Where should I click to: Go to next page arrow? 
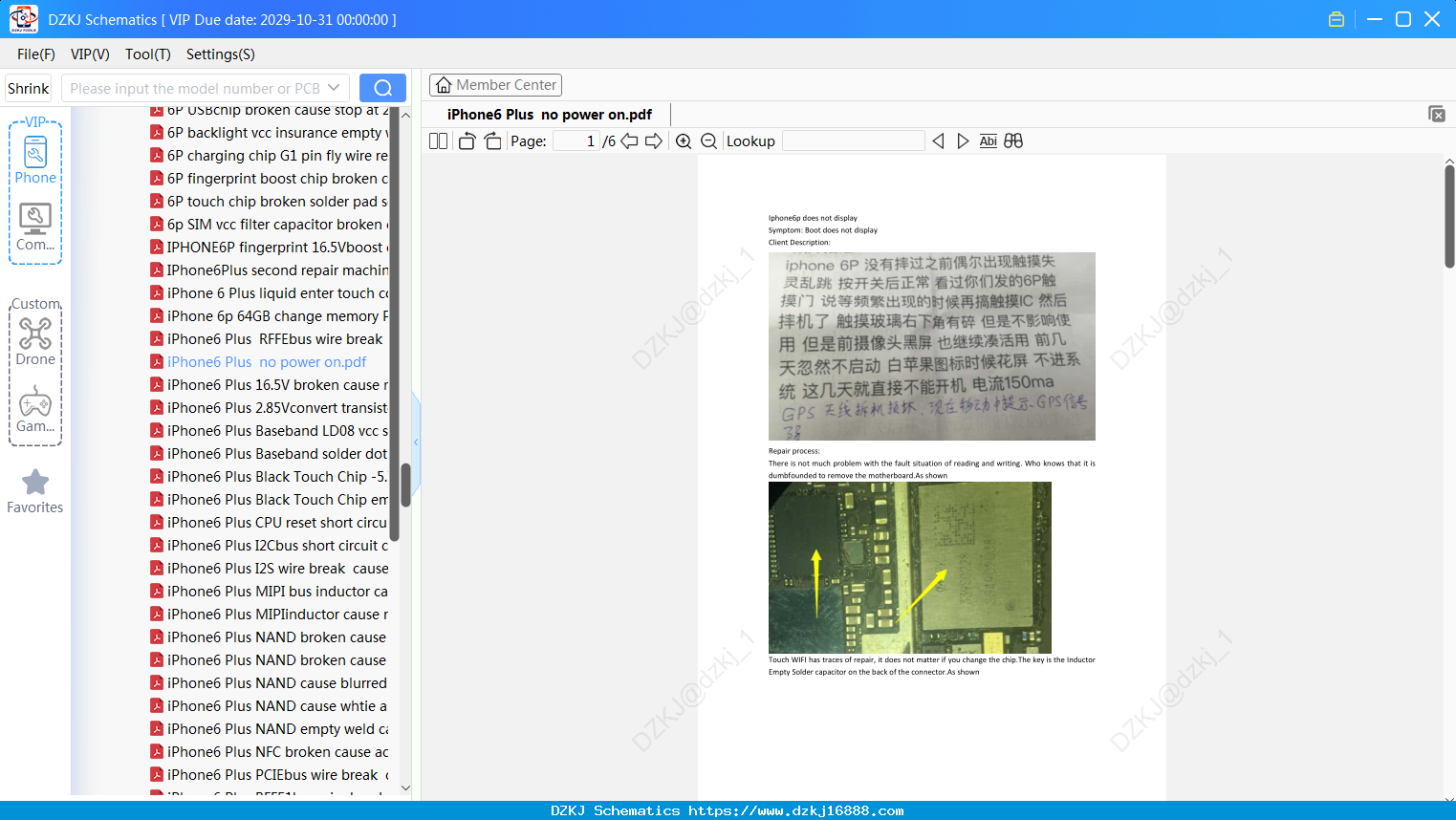pos(654,141)
